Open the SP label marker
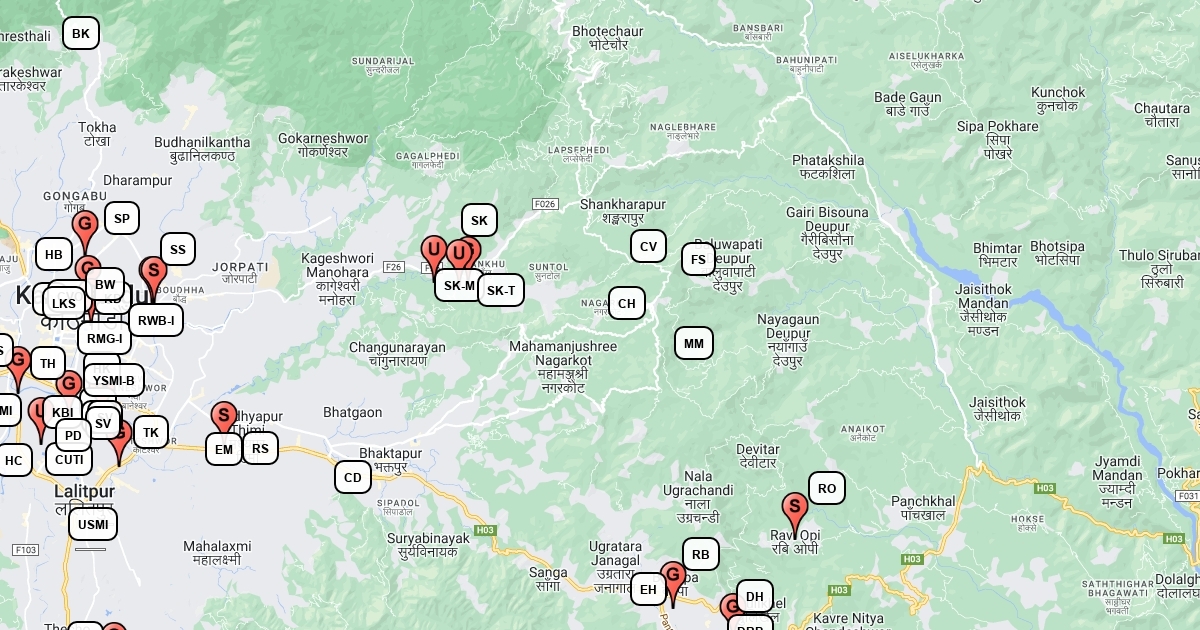The width and height of the screenshot is (1200, 630). (122, 218)
